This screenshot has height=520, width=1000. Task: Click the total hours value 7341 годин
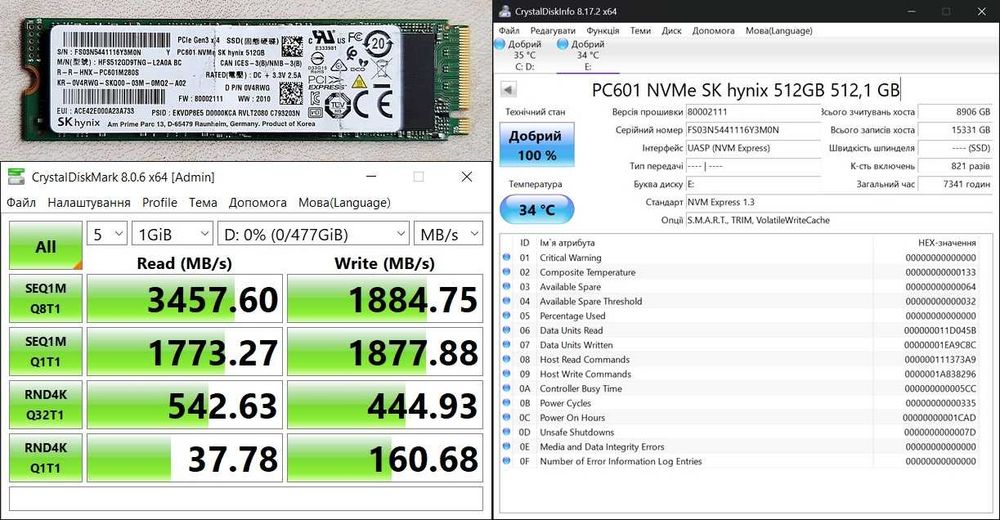click(955, 184)
